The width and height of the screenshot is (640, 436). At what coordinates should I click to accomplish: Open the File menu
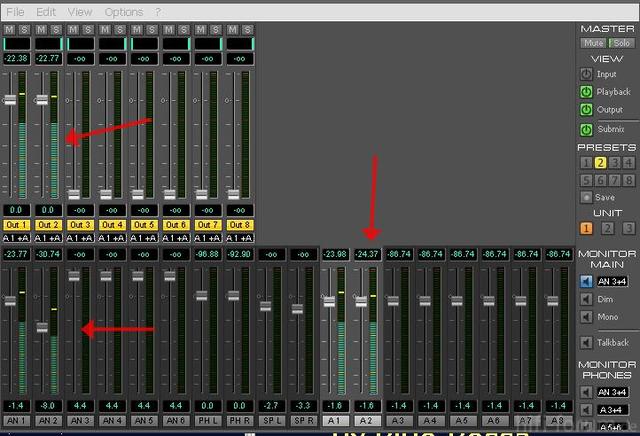click(16, 12)
